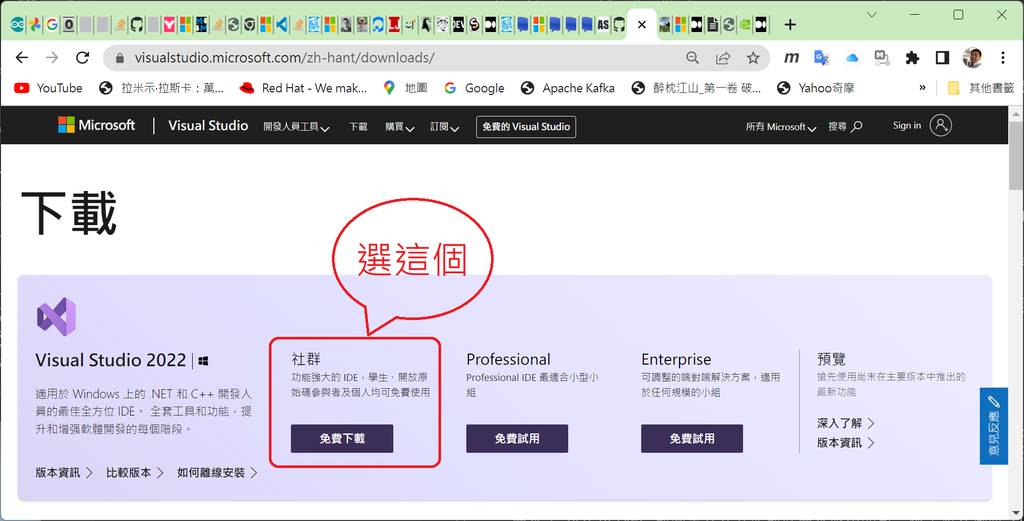Open the zoom magnifier in address bar
1024x521 pixels.
point(693,58)
